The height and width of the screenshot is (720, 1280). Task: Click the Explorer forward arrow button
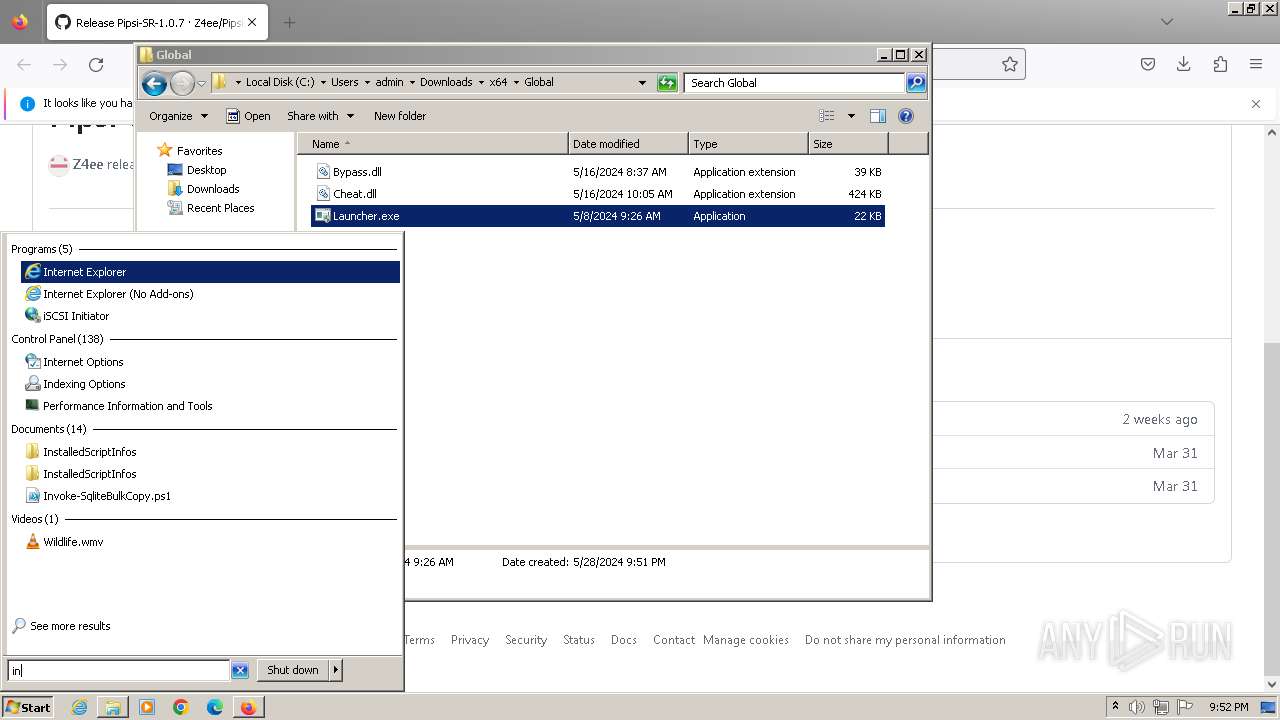pyautogui.click(x=182, y=83)
